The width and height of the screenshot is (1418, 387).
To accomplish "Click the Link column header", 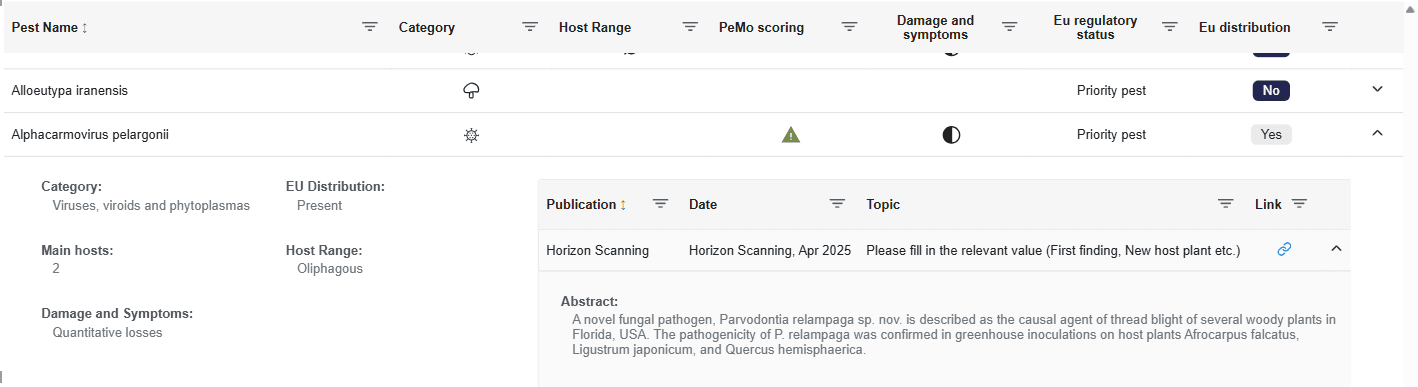I will pos(1268,204).
